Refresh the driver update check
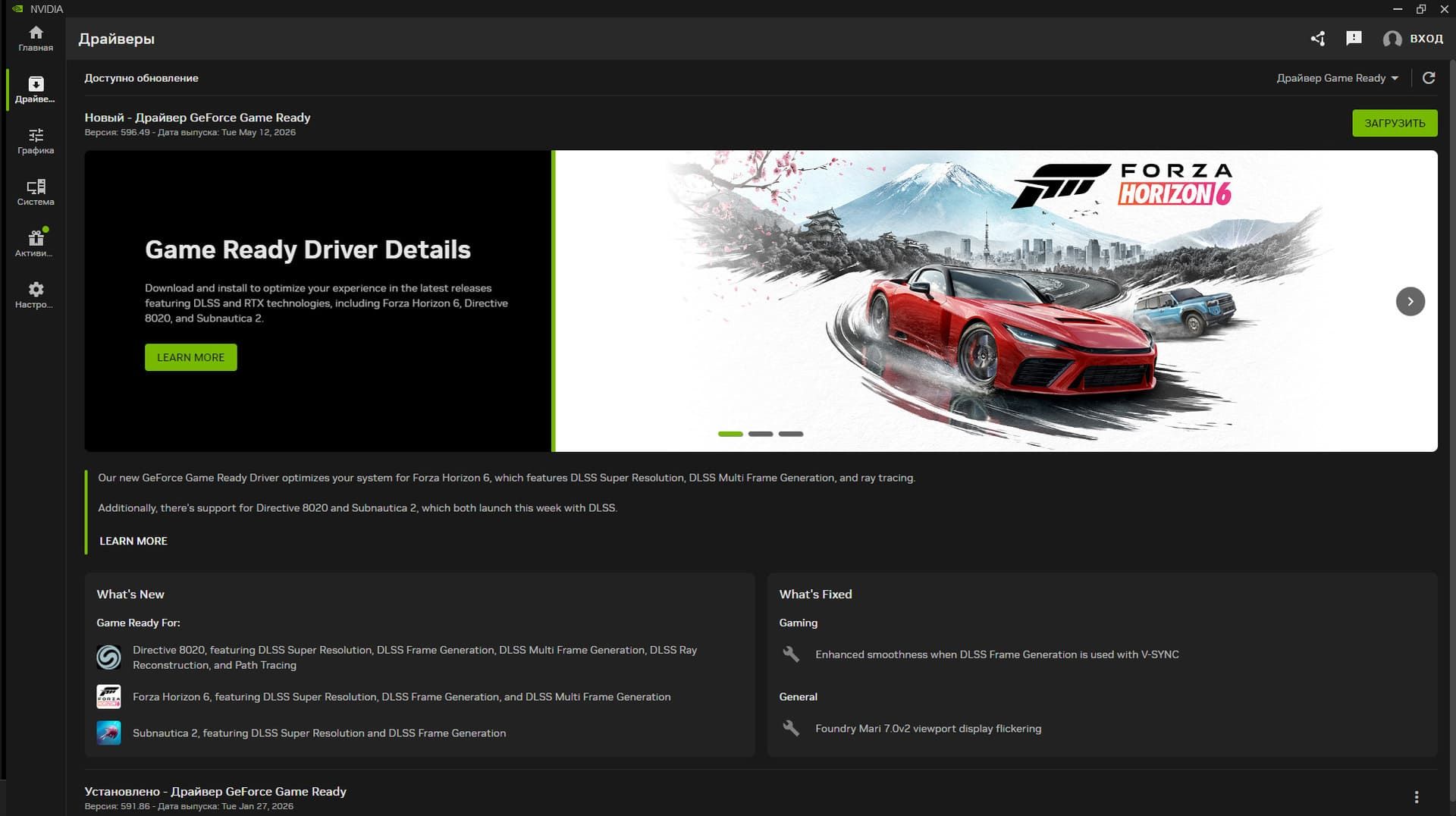Viewport: 1456px width, 816px height. point(1429,78)
